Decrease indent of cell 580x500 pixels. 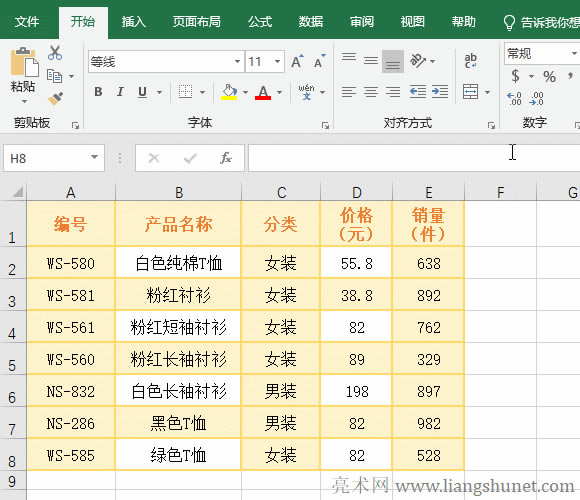coord(418,91)
